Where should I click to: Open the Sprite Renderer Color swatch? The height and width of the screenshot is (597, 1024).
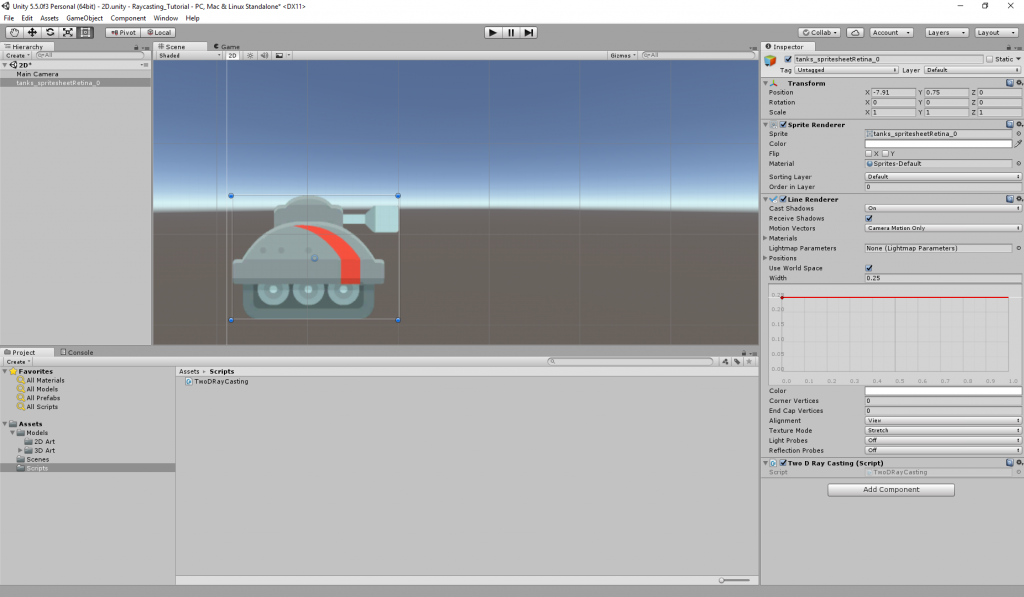(x=937, y=144)
